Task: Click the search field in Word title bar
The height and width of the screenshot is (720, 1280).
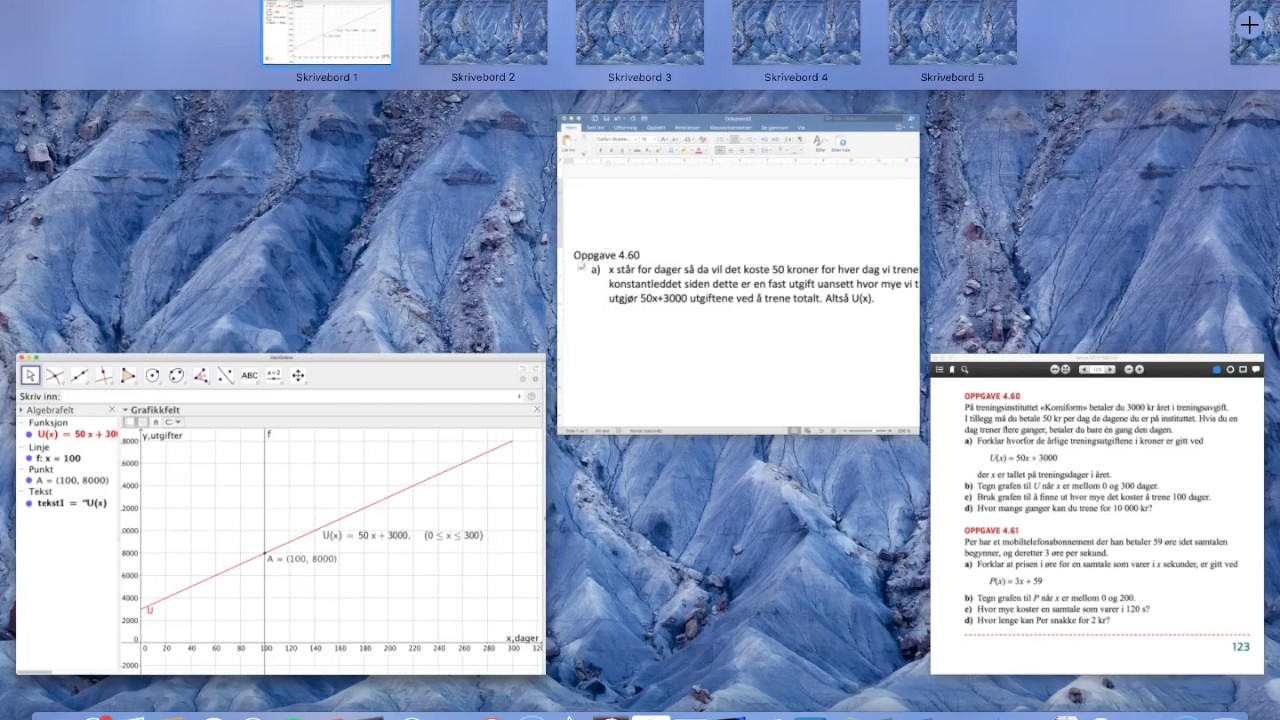Action: (x=863, y=118)
